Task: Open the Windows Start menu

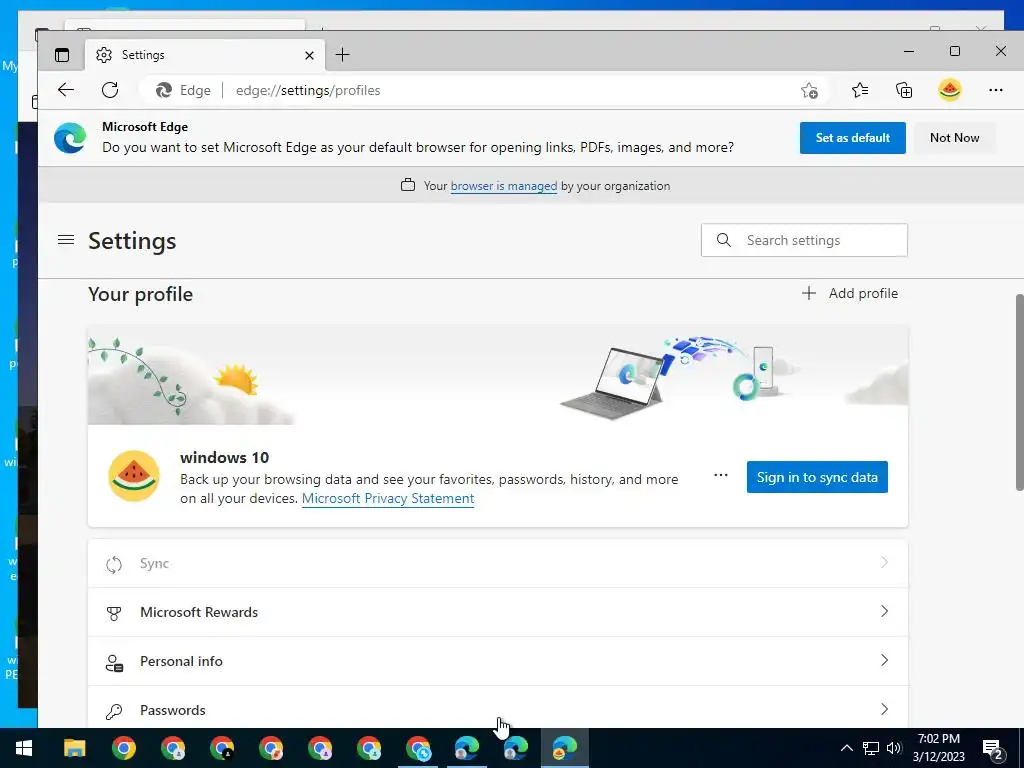Action: [x=24, y=748]
